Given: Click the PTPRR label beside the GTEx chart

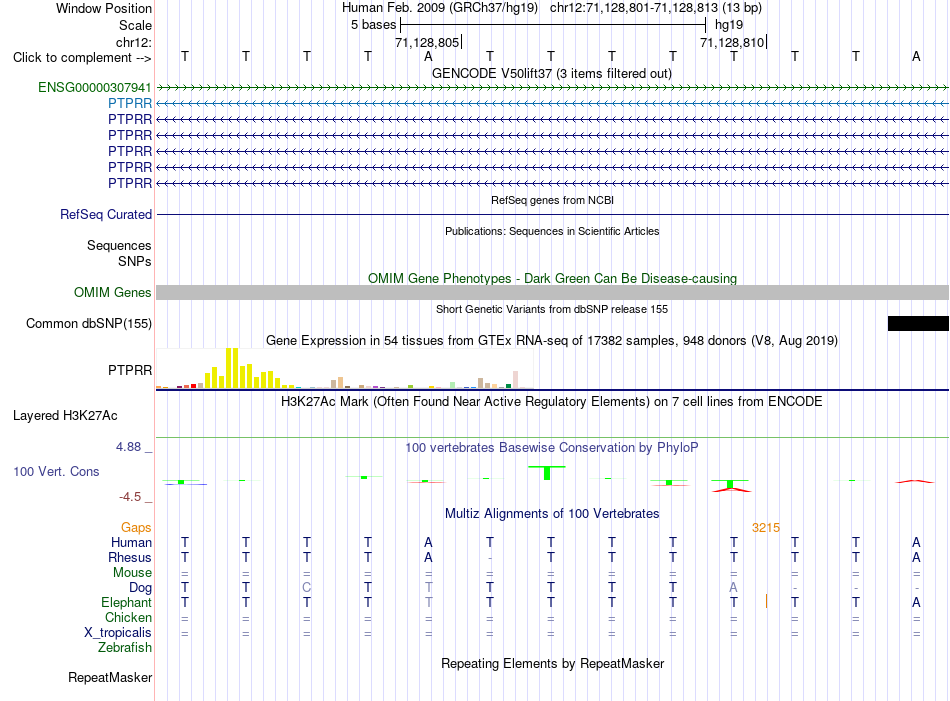Looking at the screenshot, I should pyautogui.click(x=130, y=370).
